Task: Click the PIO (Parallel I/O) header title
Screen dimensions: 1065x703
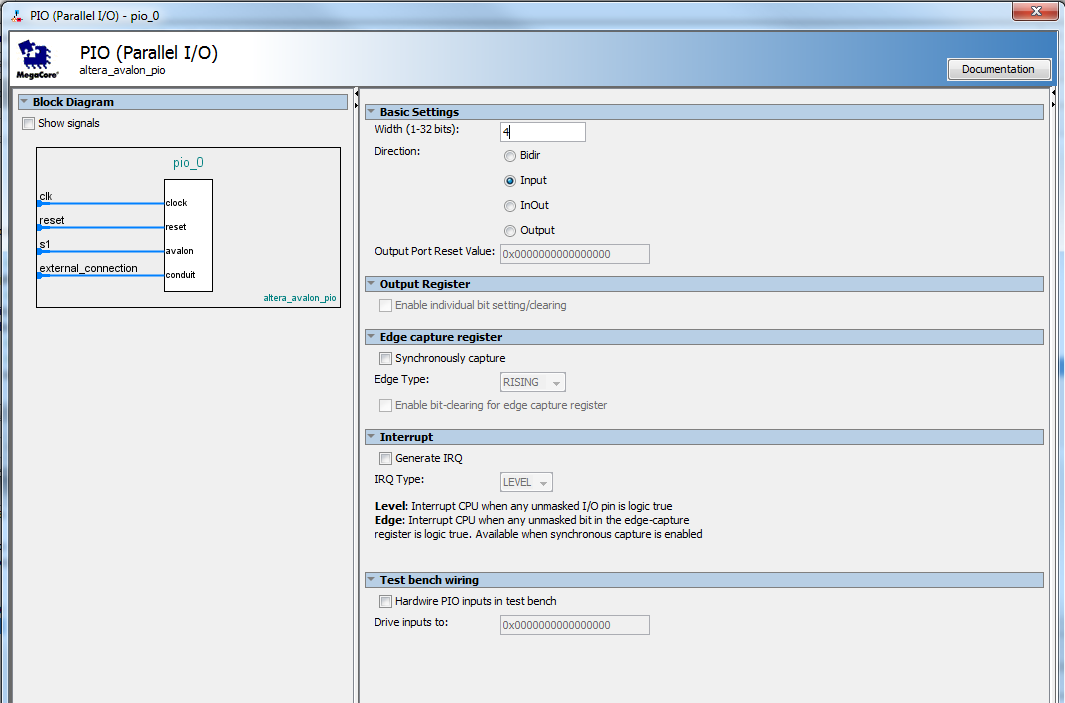Action: (x=149, y=53)
